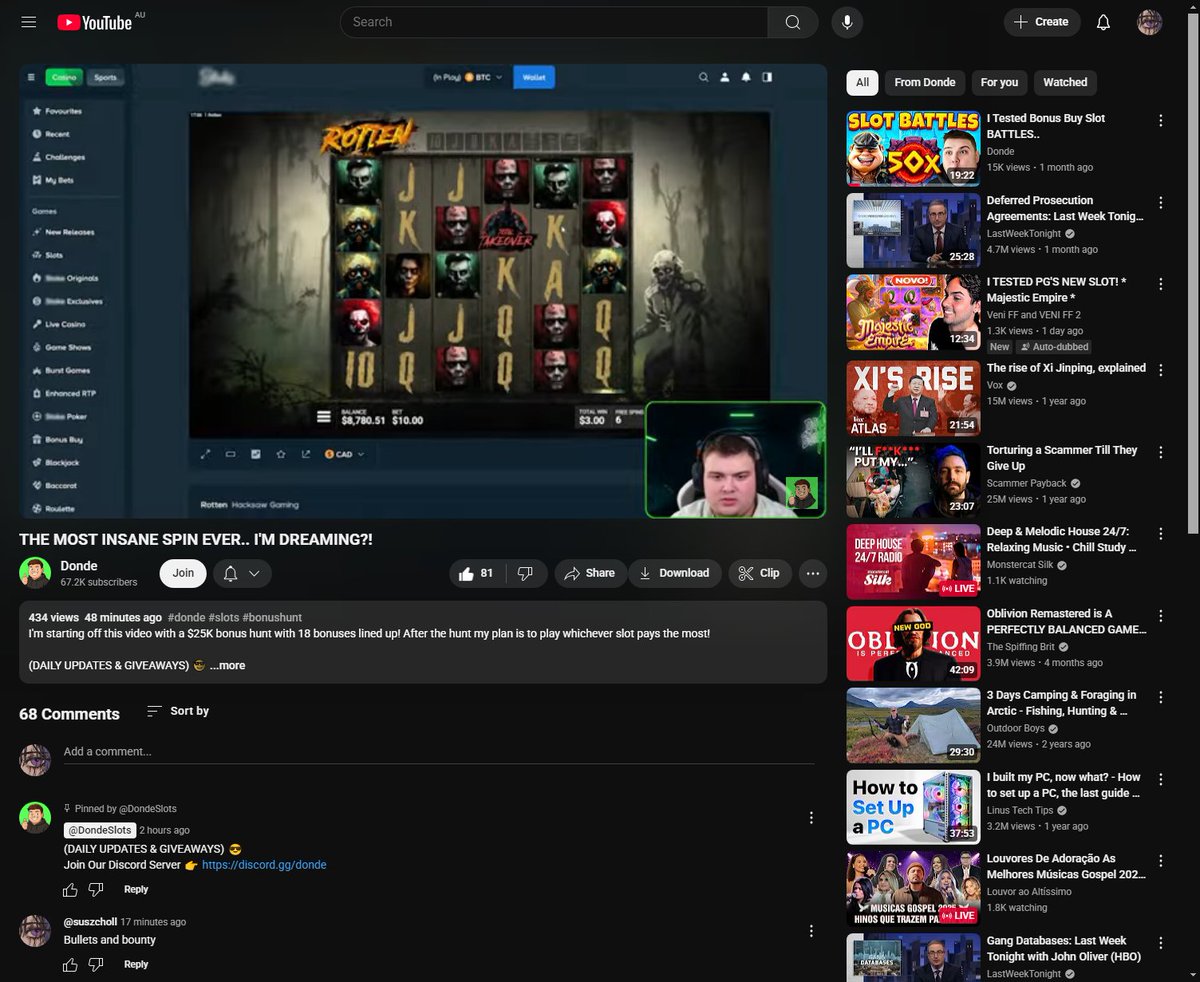Open Slot Battles video thumbnail
1200x982 pixels.
pos(913,148)
